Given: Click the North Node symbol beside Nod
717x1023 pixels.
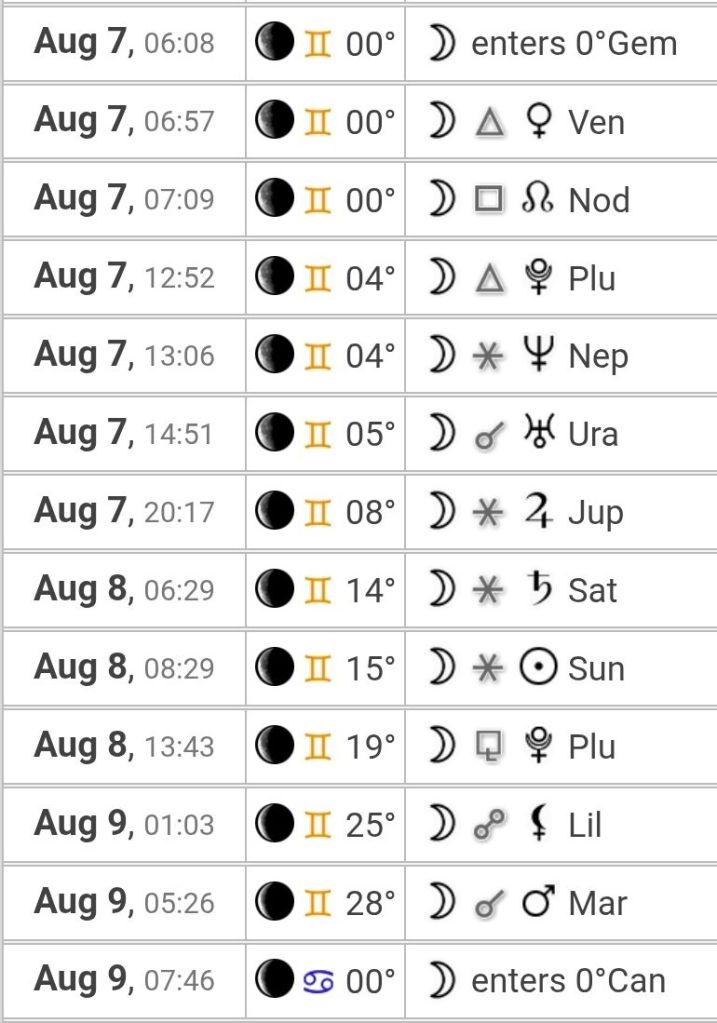Looking at the screenshot, I should (538, 199).
